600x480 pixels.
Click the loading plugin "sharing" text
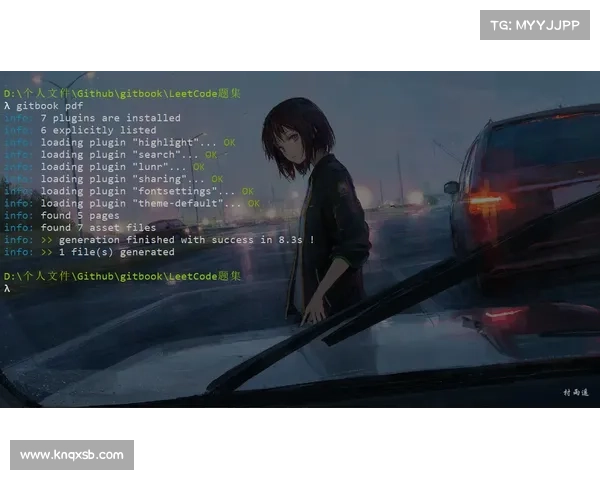pyautogui.click(x=122, y=179)
